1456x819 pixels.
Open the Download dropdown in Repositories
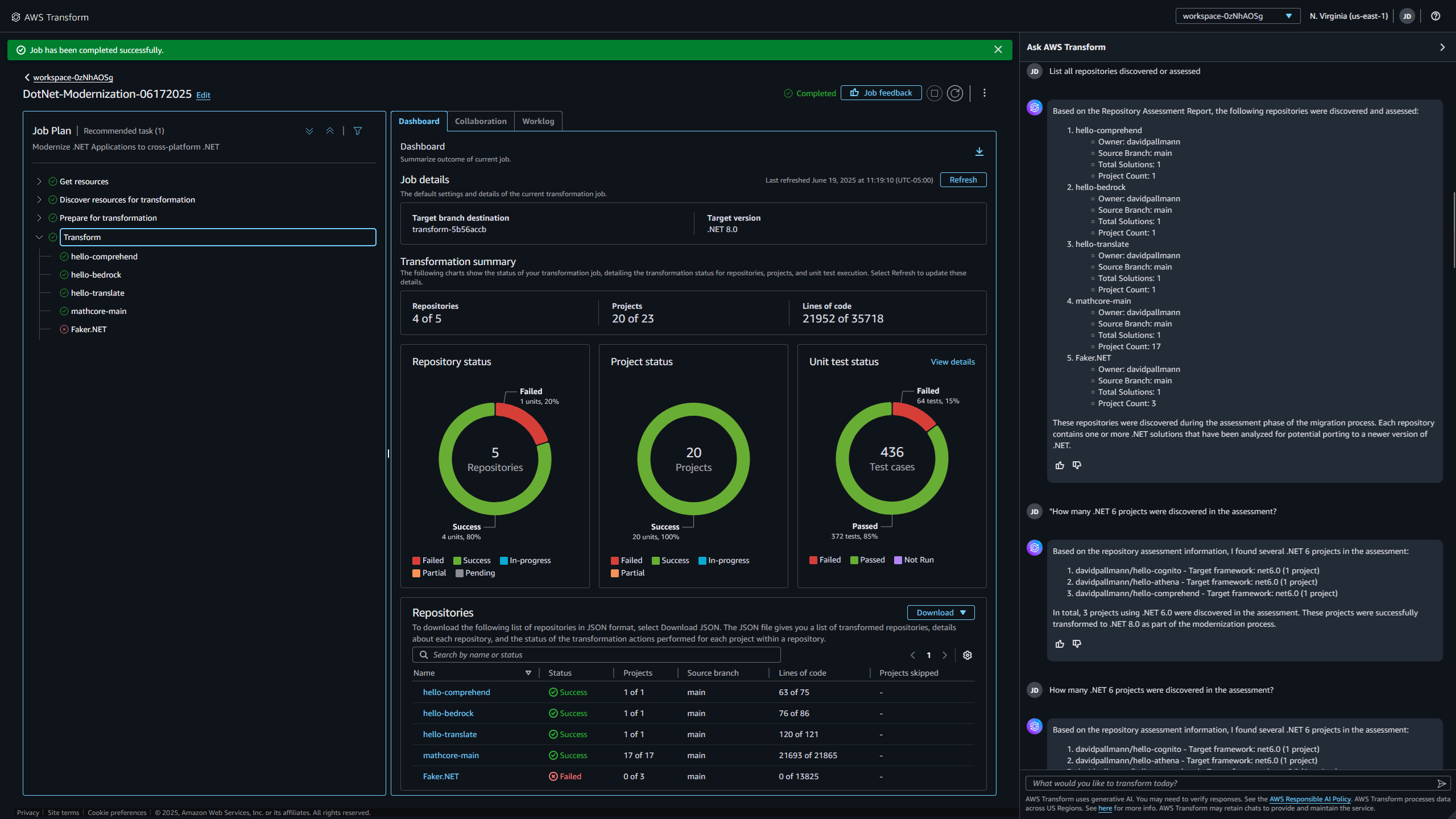pos(940,613)
